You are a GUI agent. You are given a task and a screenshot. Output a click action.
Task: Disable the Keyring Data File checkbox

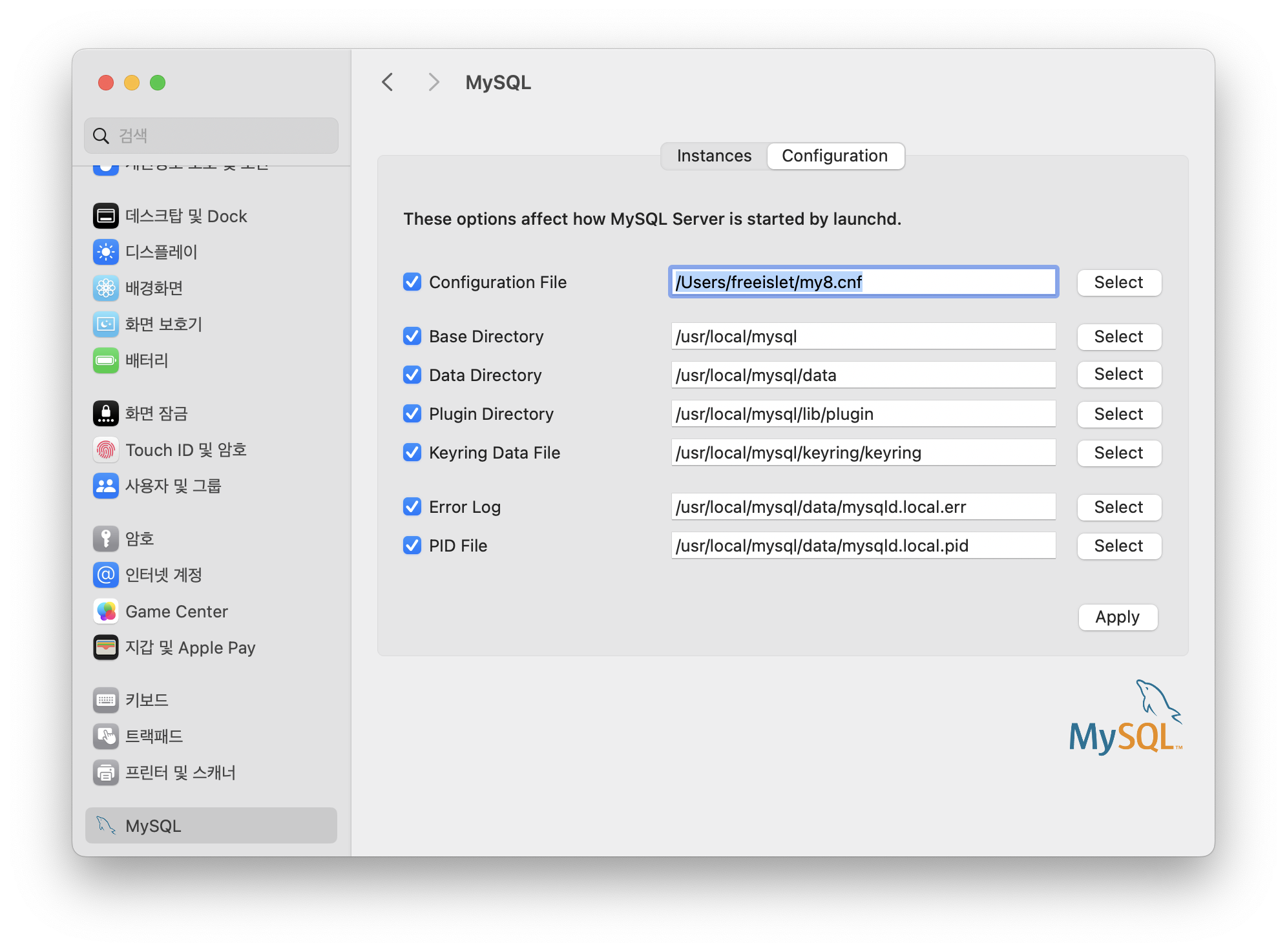[412, 452]
